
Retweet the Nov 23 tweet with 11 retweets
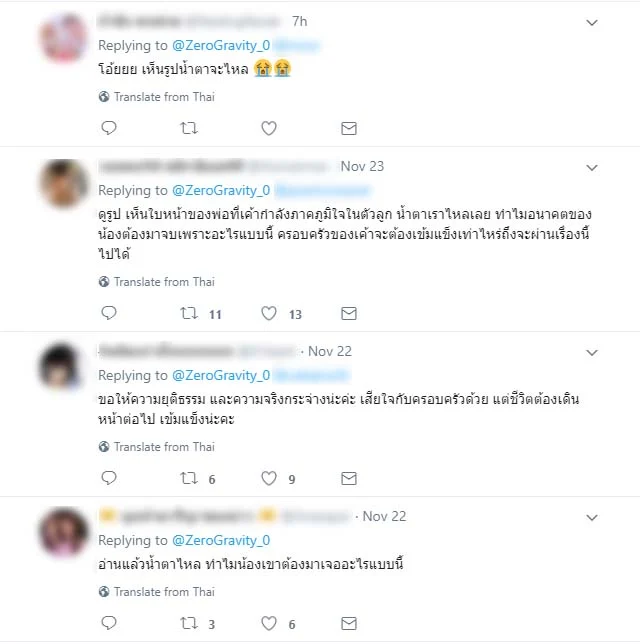189,313
